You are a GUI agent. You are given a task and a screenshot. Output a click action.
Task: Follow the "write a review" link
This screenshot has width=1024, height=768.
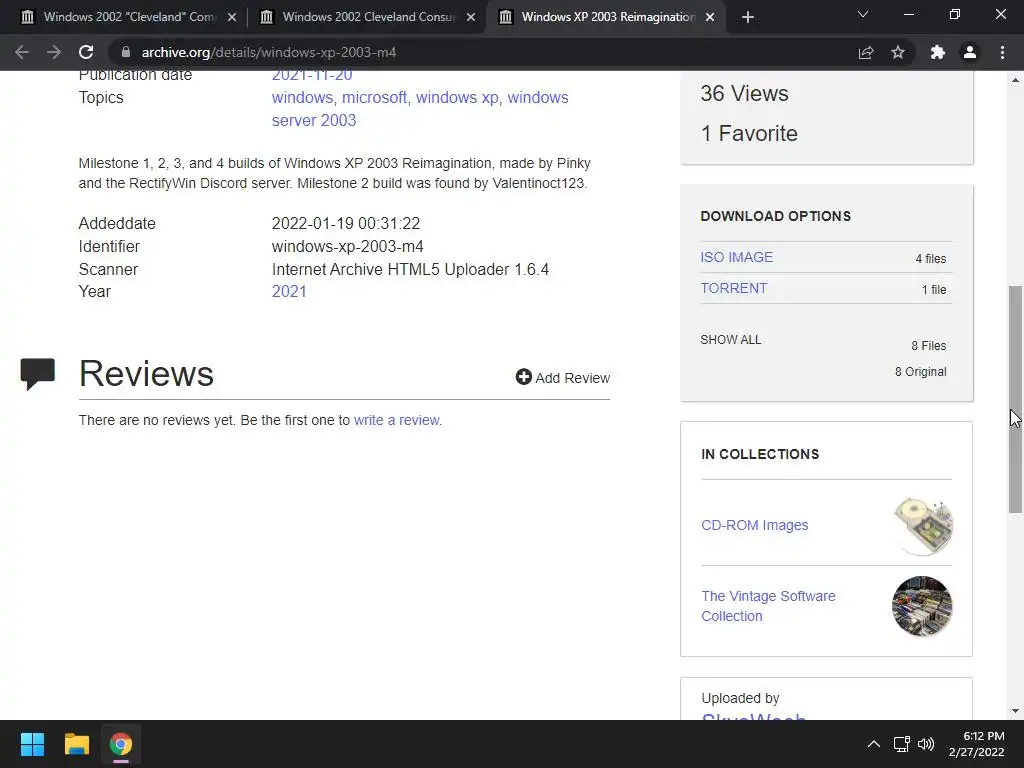click(x=396, y=420)
